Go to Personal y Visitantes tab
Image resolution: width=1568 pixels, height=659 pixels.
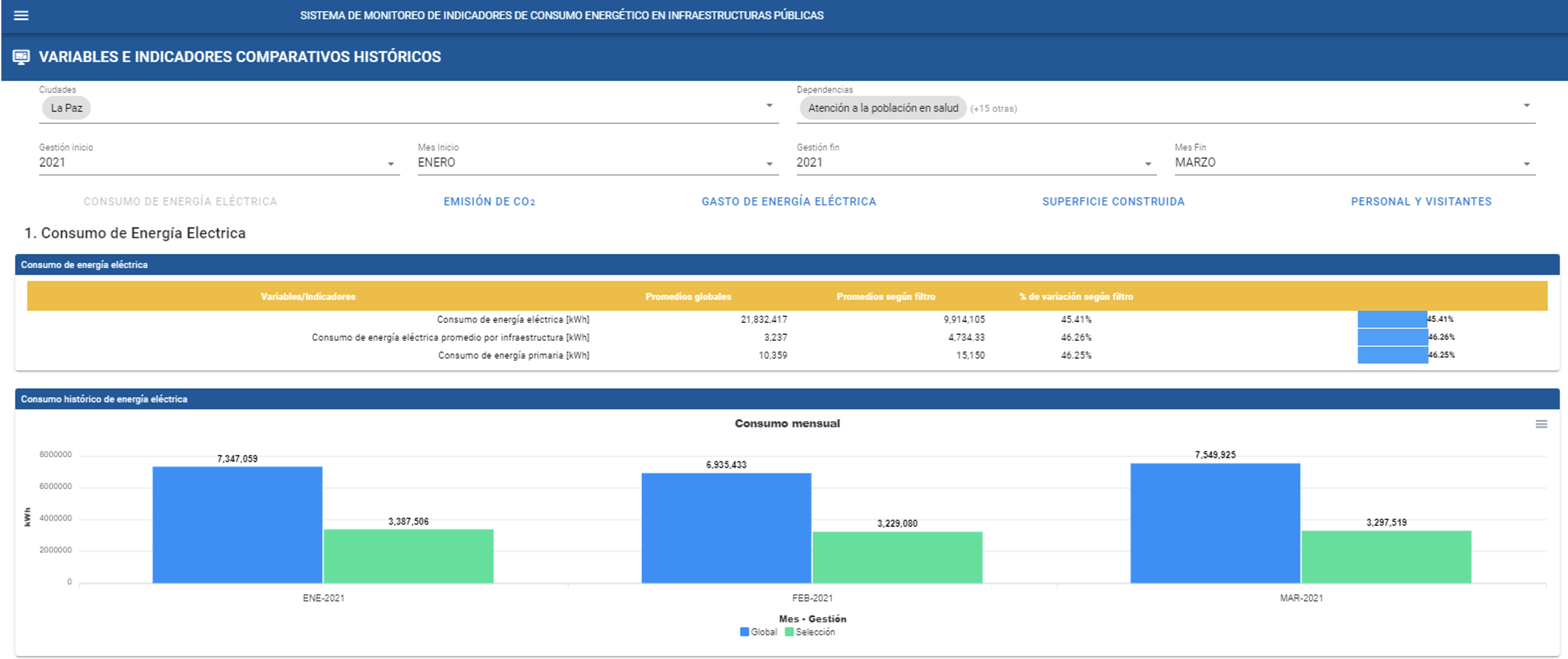[x=1421, y=202]
